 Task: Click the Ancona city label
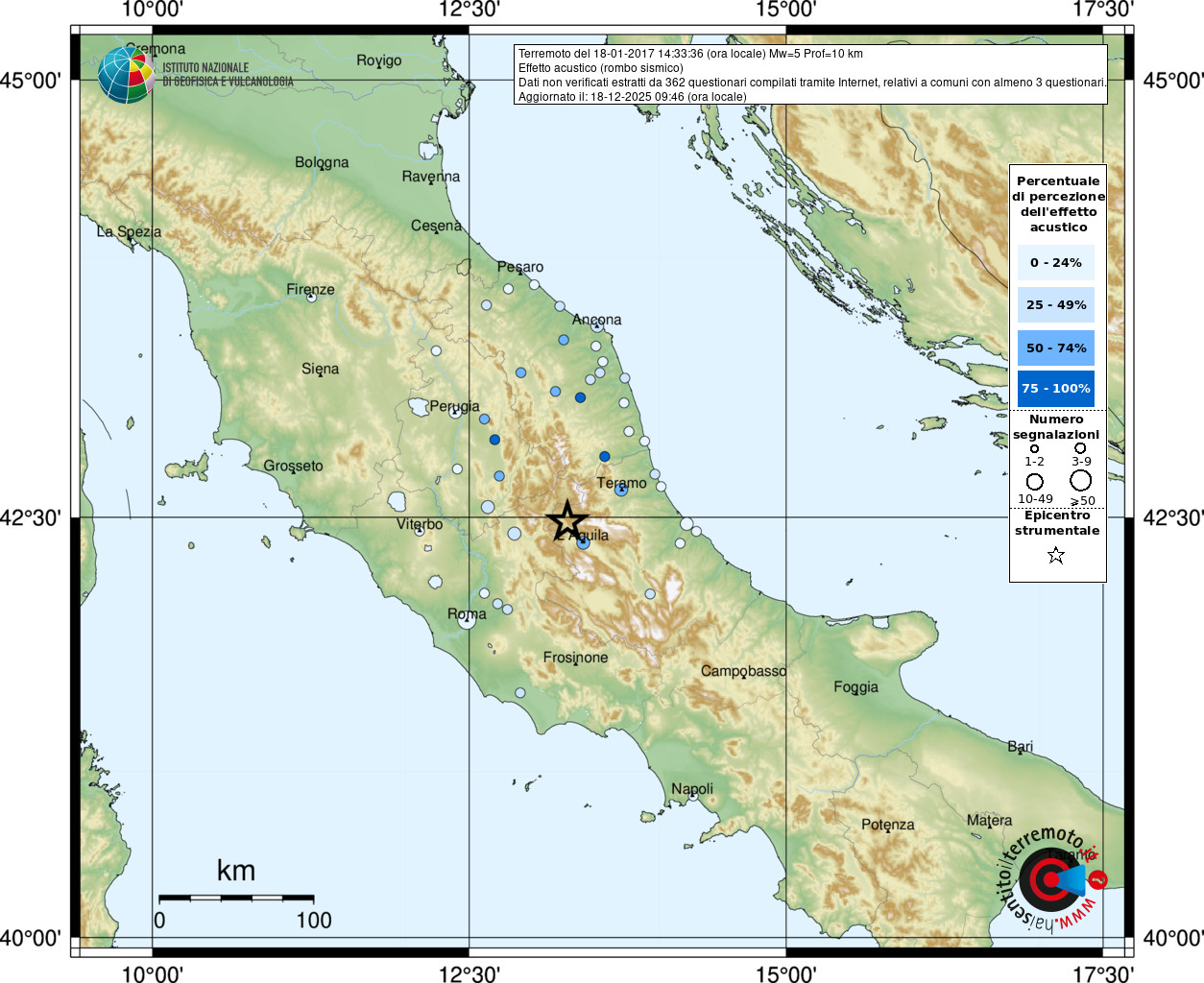tap(596, 320)
